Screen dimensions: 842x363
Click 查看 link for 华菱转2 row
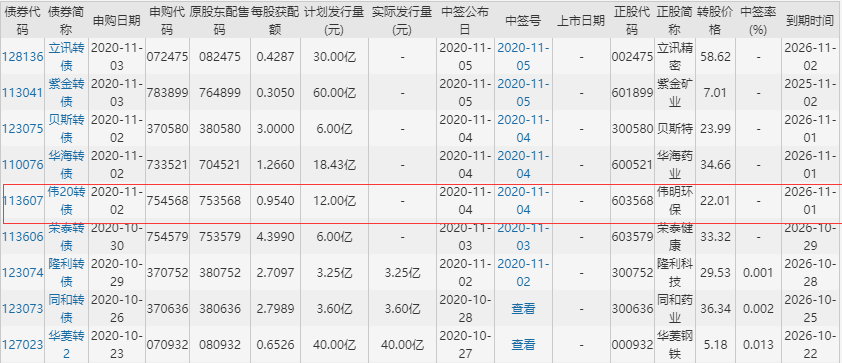(x=523, y=345)
